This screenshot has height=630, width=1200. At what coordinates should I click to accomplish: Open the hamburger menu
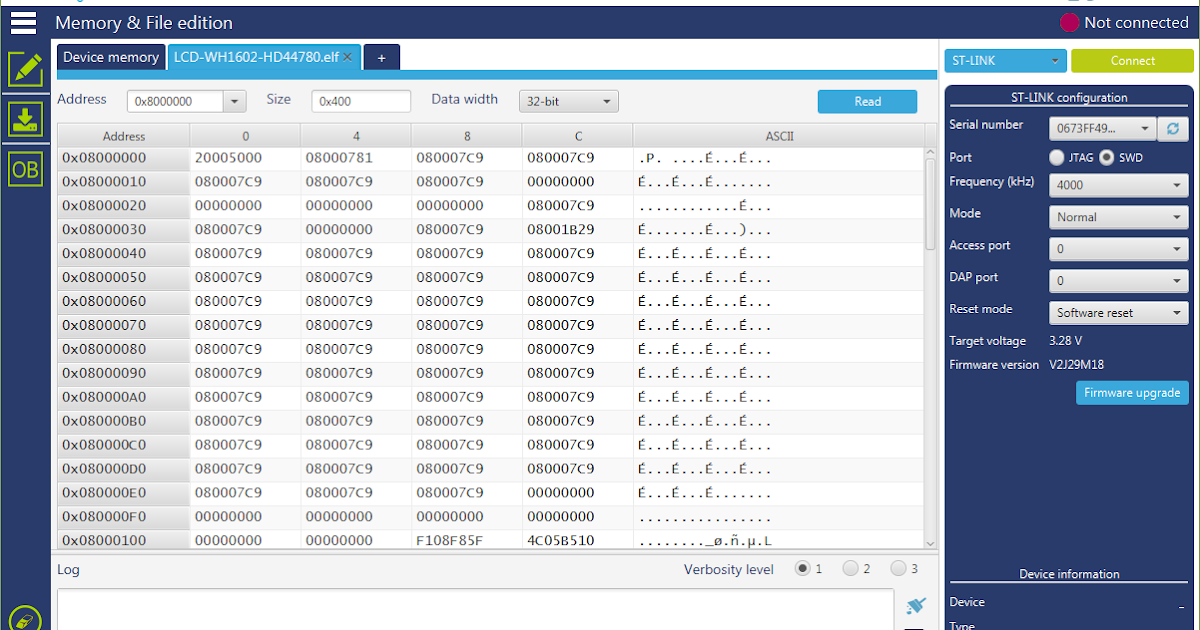point(22,22)
